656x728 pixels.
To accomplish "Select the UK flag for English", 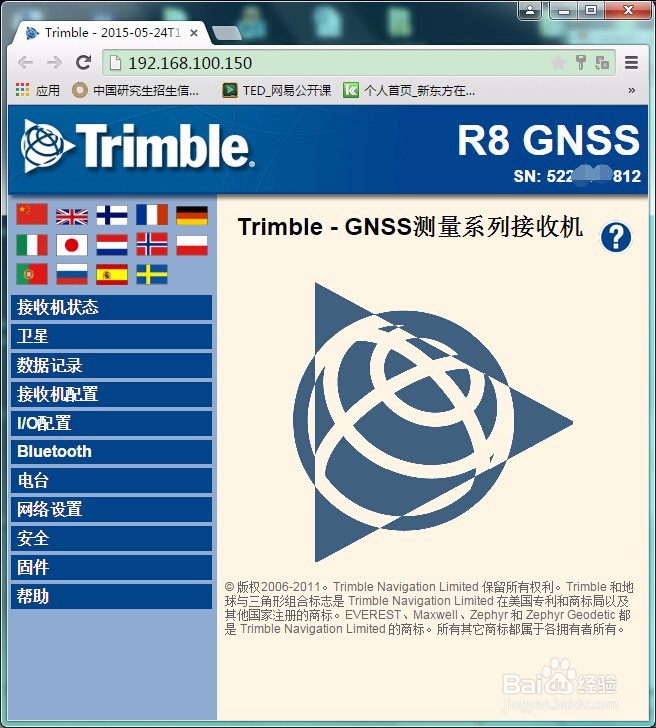I will click(x=72, y=216).
